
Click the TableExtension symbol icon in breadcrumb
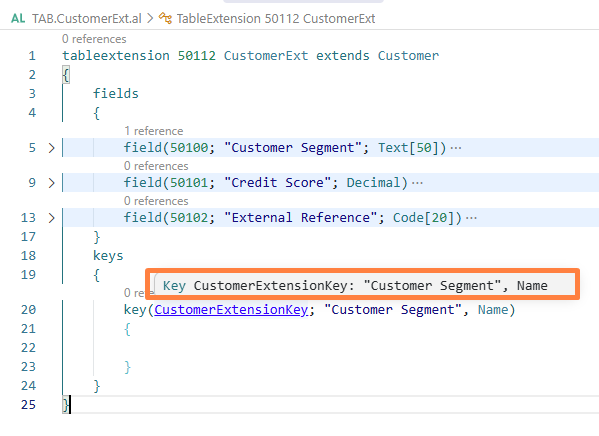(165, 18)
